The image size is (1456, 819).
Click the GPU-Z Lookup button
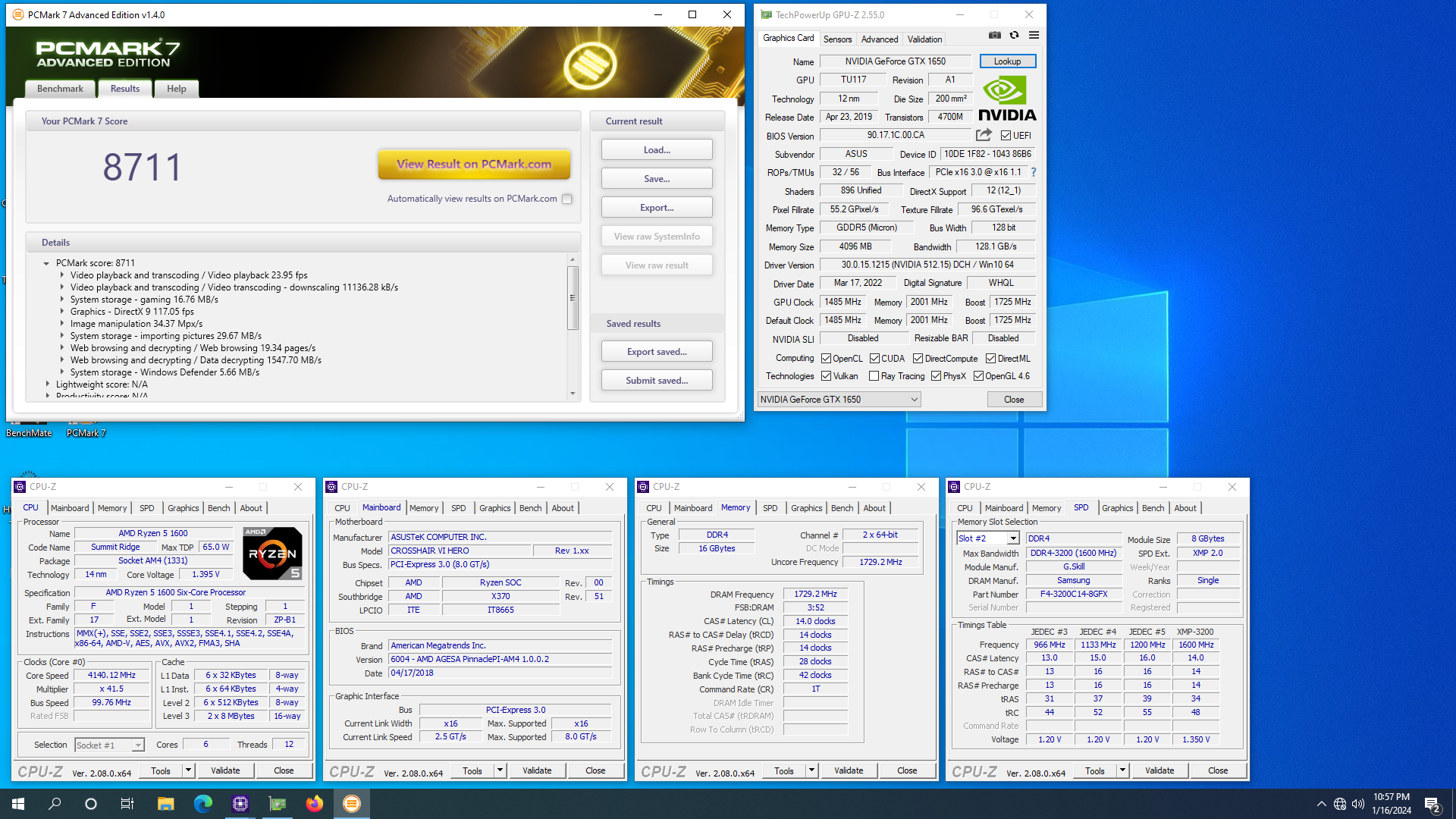pyautogui.click(x=1007, y=61)
